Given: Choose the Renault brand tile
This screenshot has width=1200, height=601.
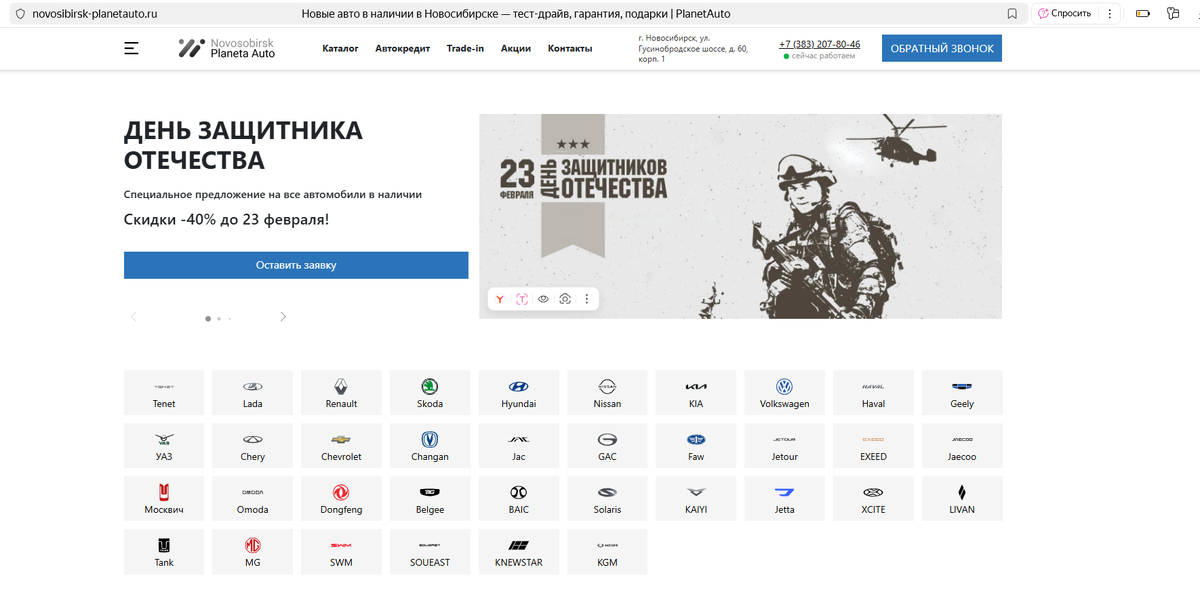Looking at the screenshot, I should coord(341,392).
